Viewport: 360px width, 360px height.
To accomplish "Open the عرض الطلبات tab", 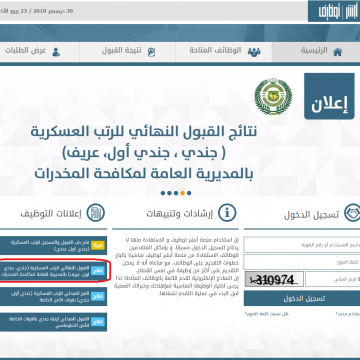I will (x=39, y=52).
